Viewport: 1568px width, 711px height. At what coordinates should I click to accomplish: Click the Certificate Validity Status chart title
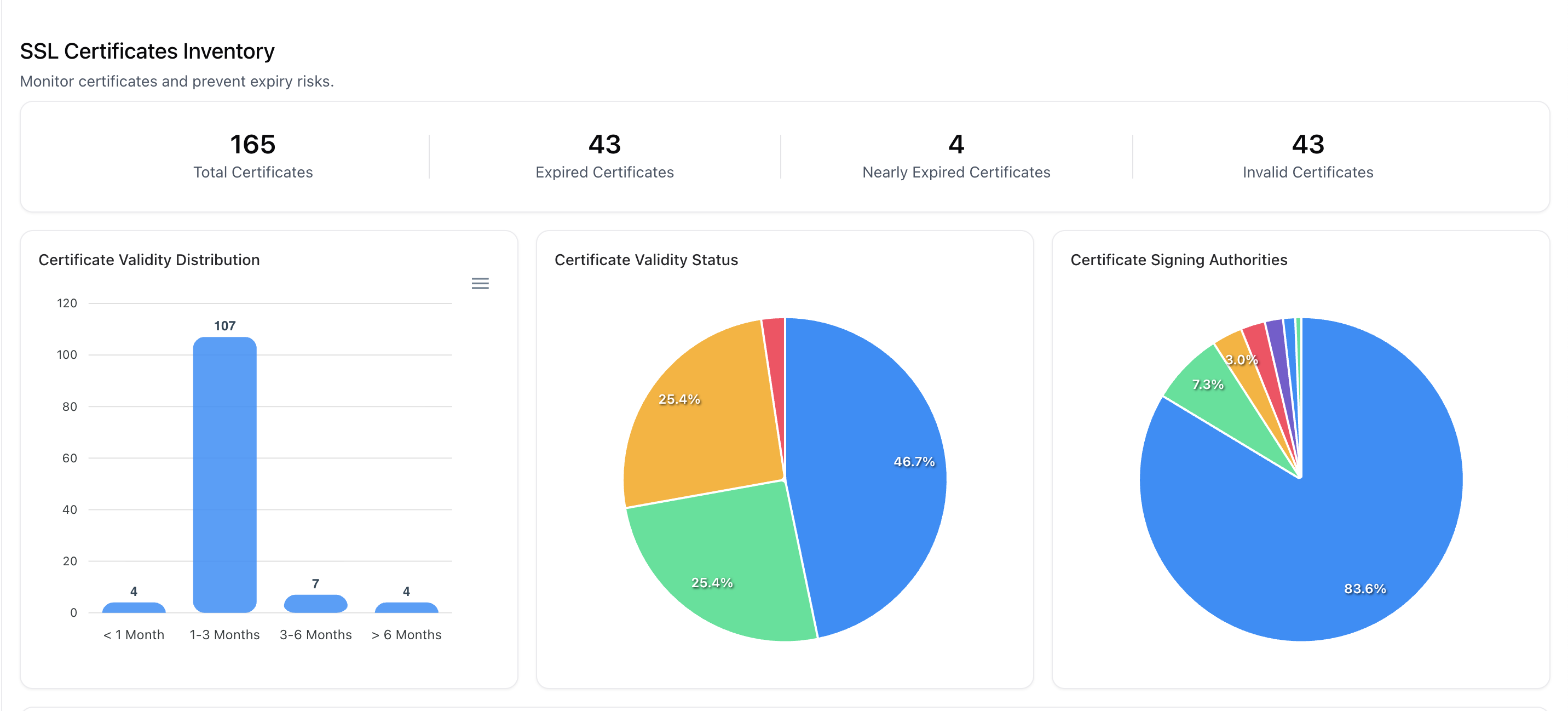tap(646, 260)
